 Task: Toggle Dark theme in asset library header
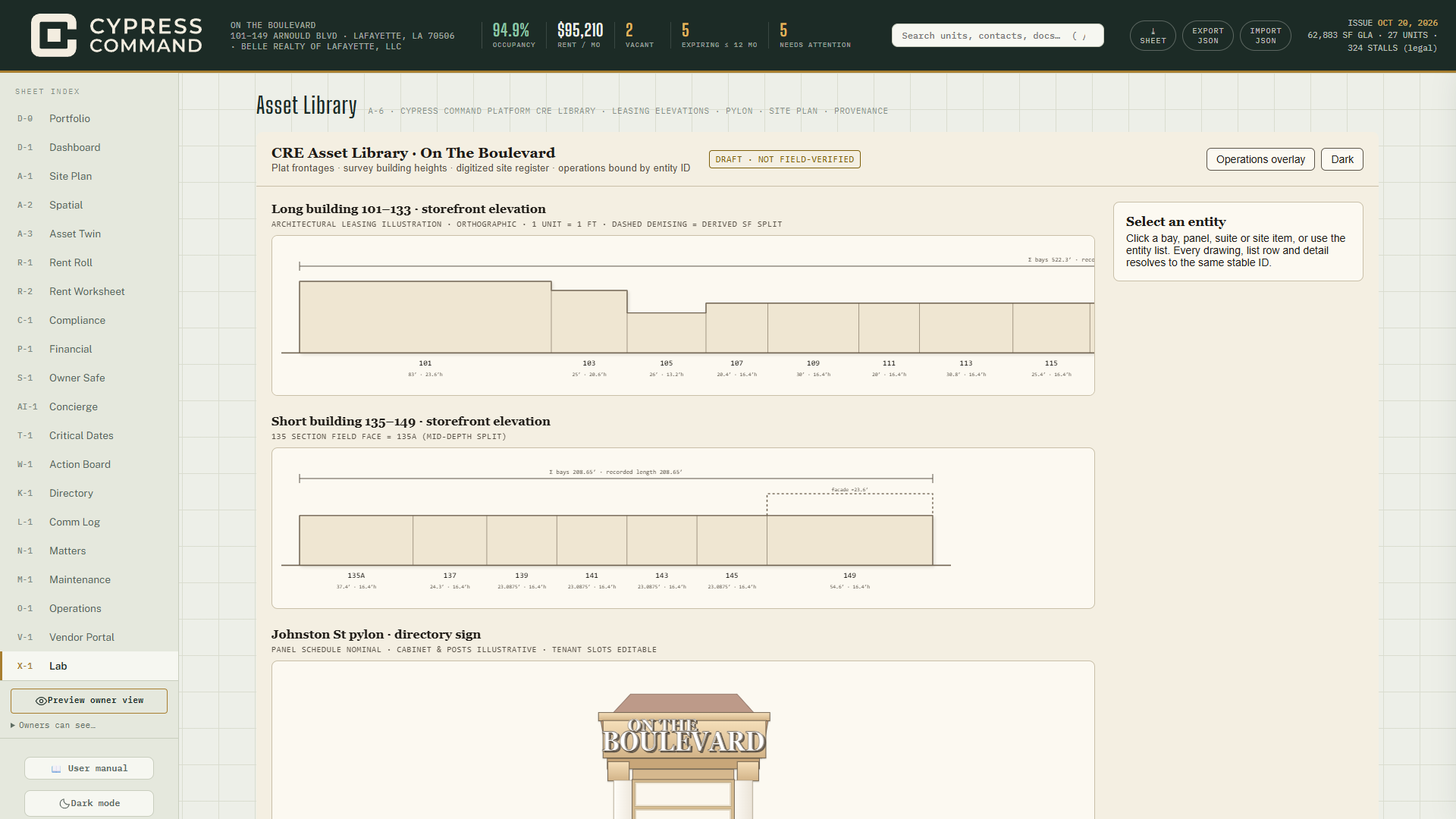(x=1341, y=159)
